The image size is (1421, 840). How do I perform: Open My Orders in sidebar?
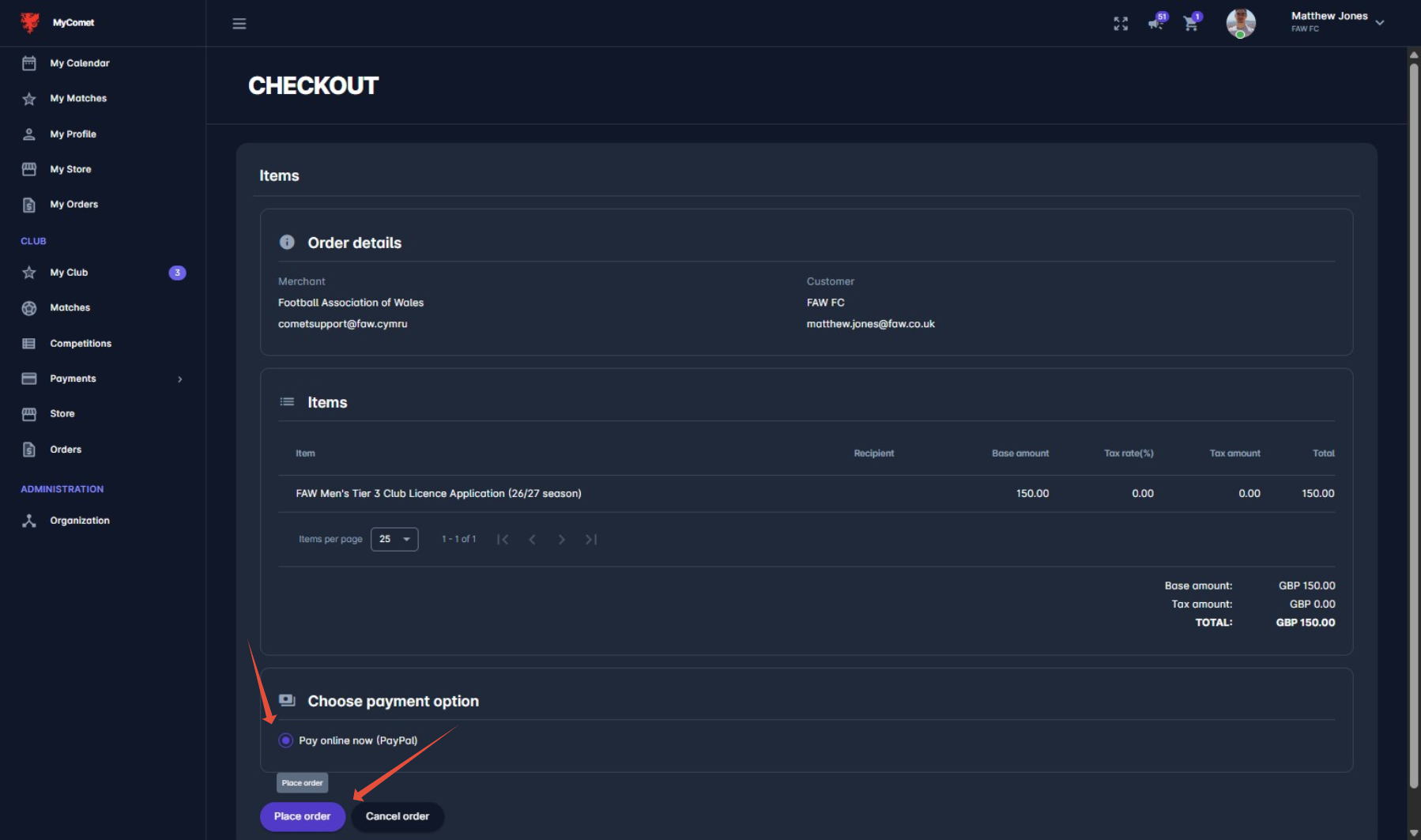coord(74,205)
